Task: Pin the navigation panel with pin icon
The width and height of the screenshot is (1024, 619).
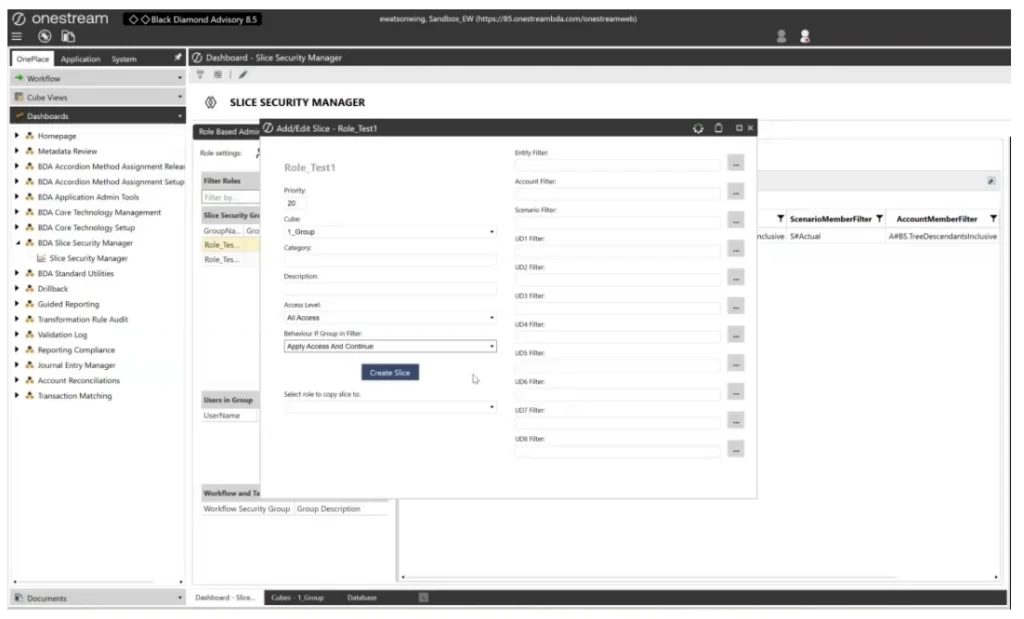Action: tap(178, 58)
